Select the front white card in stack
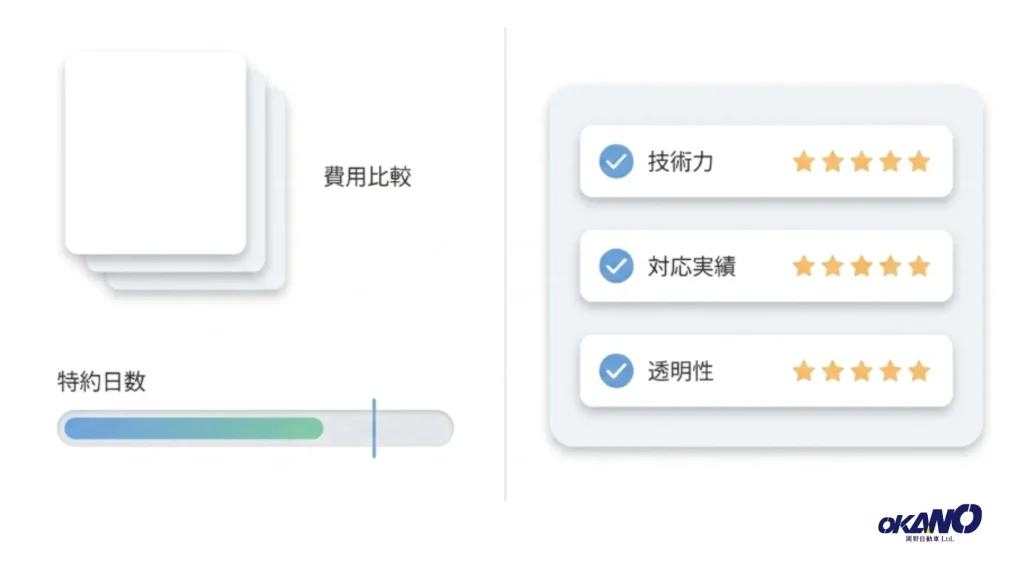The width and height of the screenshot is (1024, 572). pyautogui.click(x=155, y=153)
